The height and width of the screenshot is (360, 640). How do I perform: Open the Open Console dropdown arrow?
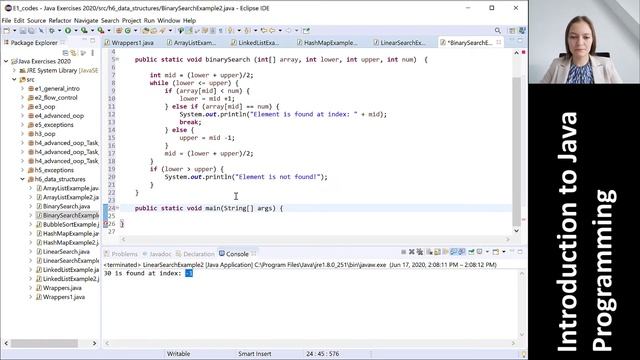click(504, 252)
